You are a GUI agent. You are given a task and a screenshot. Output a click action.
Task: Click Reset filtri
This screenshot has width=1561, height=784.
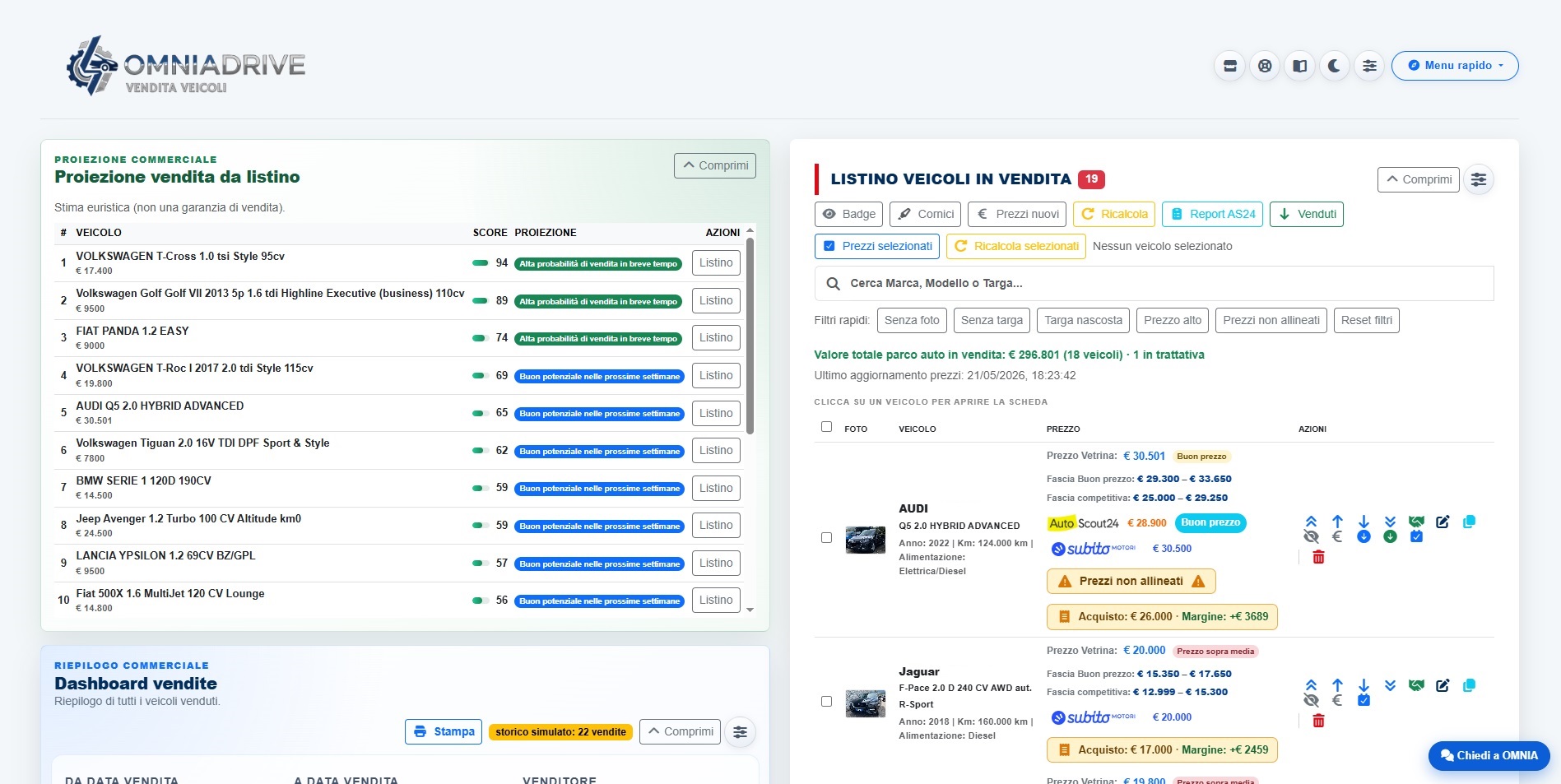[x=1367, y=320]
